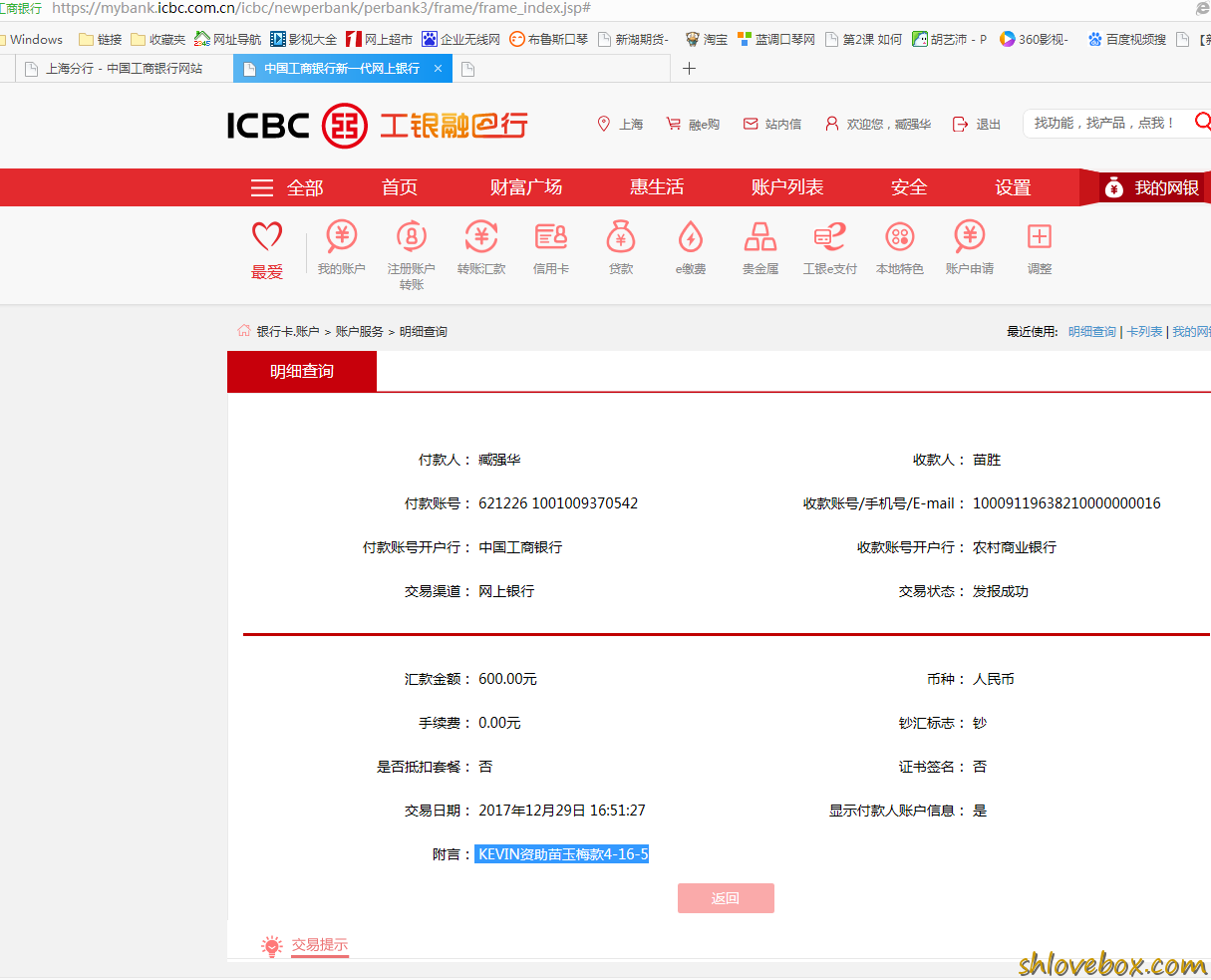This screenshot has height=980, width=1211.
Task: Open the 网址导航 bookmark
Action: pyautogui.click(x=227, y=39)
